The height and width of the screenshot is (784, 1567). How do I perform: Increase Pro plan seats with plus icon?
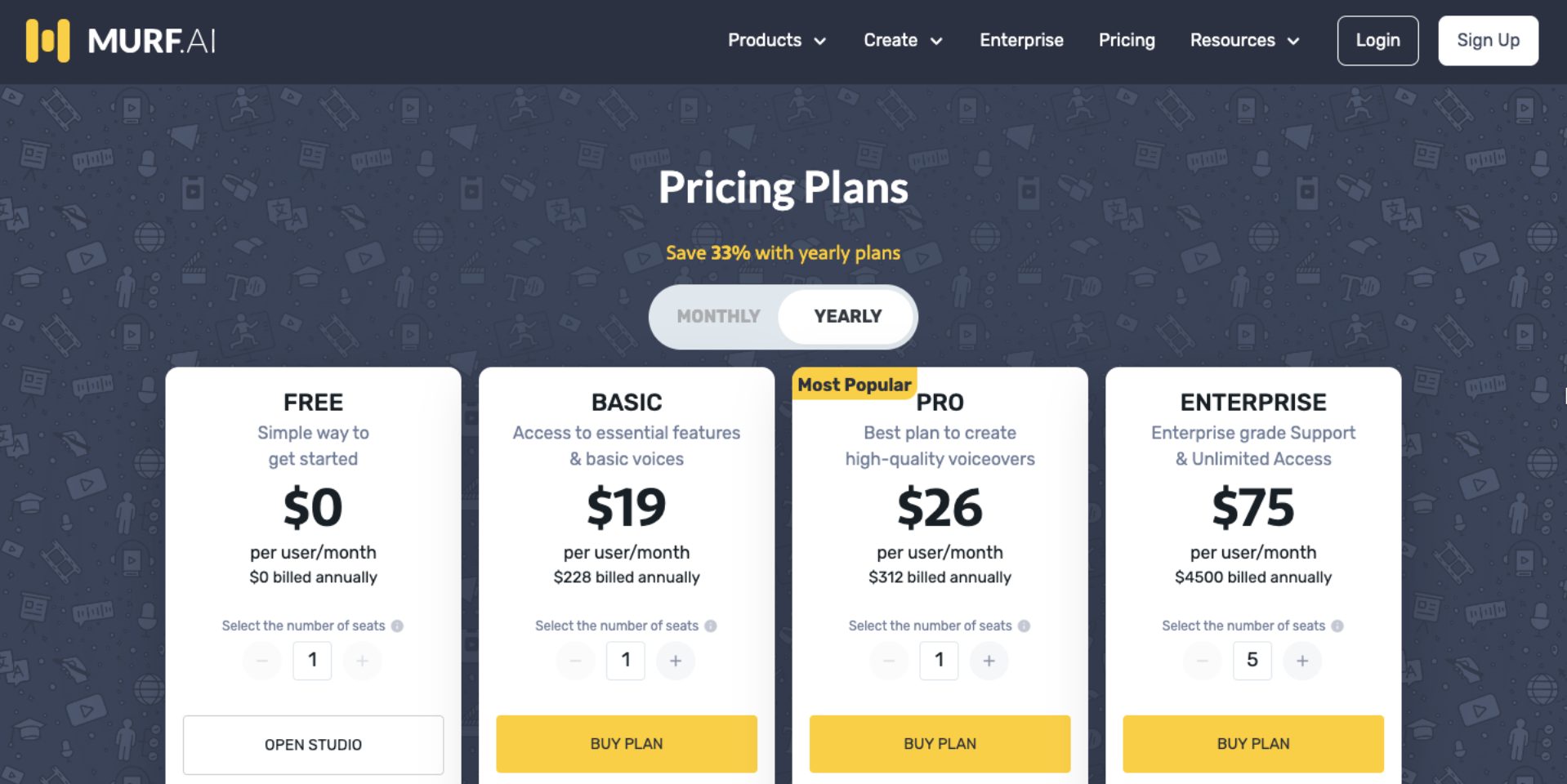click(989, 661)
